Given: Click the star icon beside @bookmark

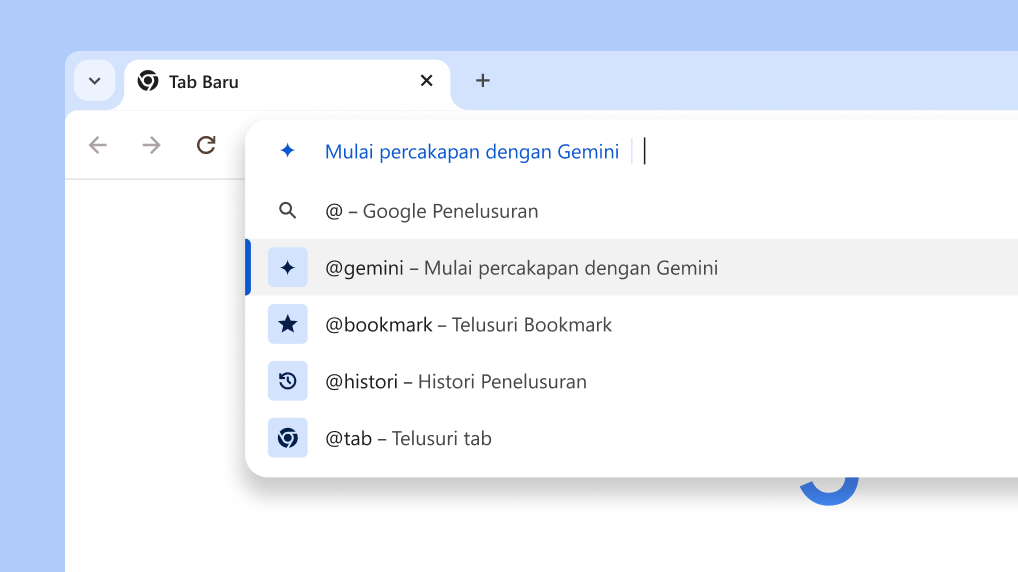Looking at the screenshot, I should [x=288, y=324].
